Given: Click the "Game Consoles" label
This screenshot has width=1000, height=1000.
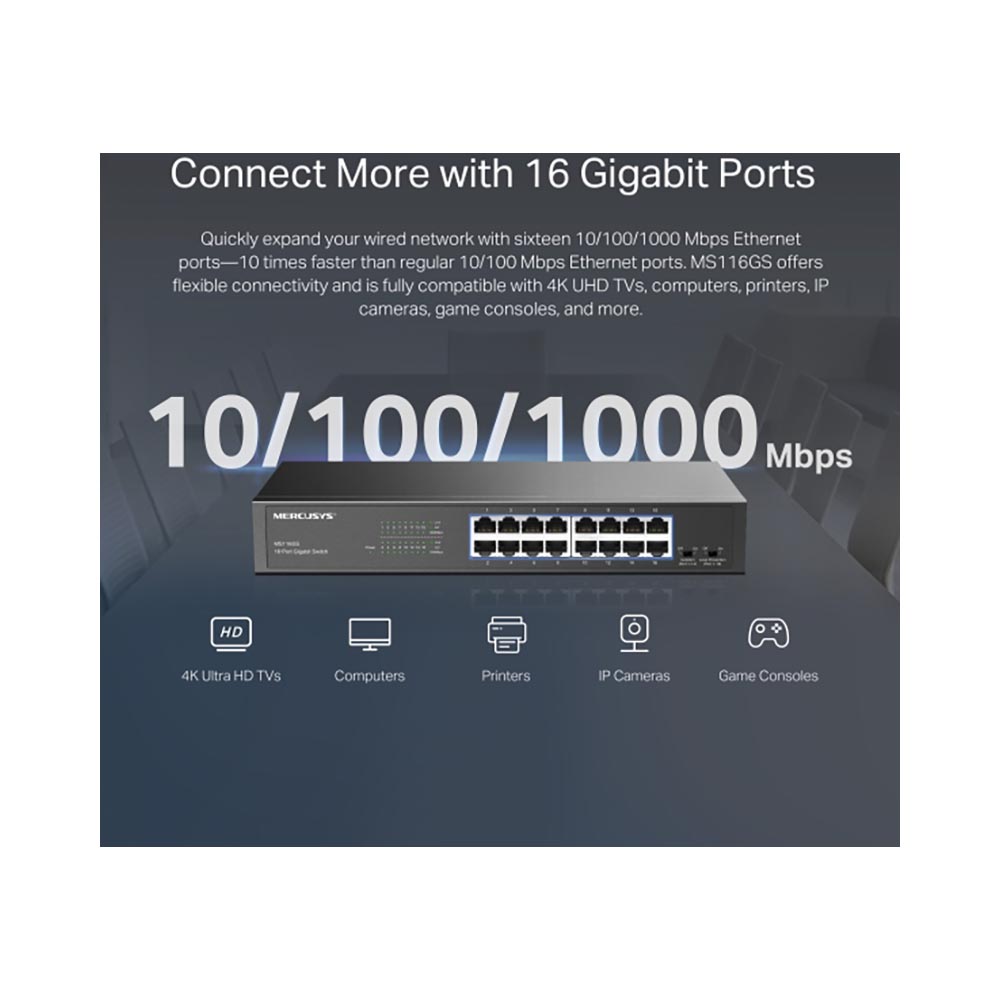Looking at the screenshot, I should pyautogui.click(x=768, y=675).
